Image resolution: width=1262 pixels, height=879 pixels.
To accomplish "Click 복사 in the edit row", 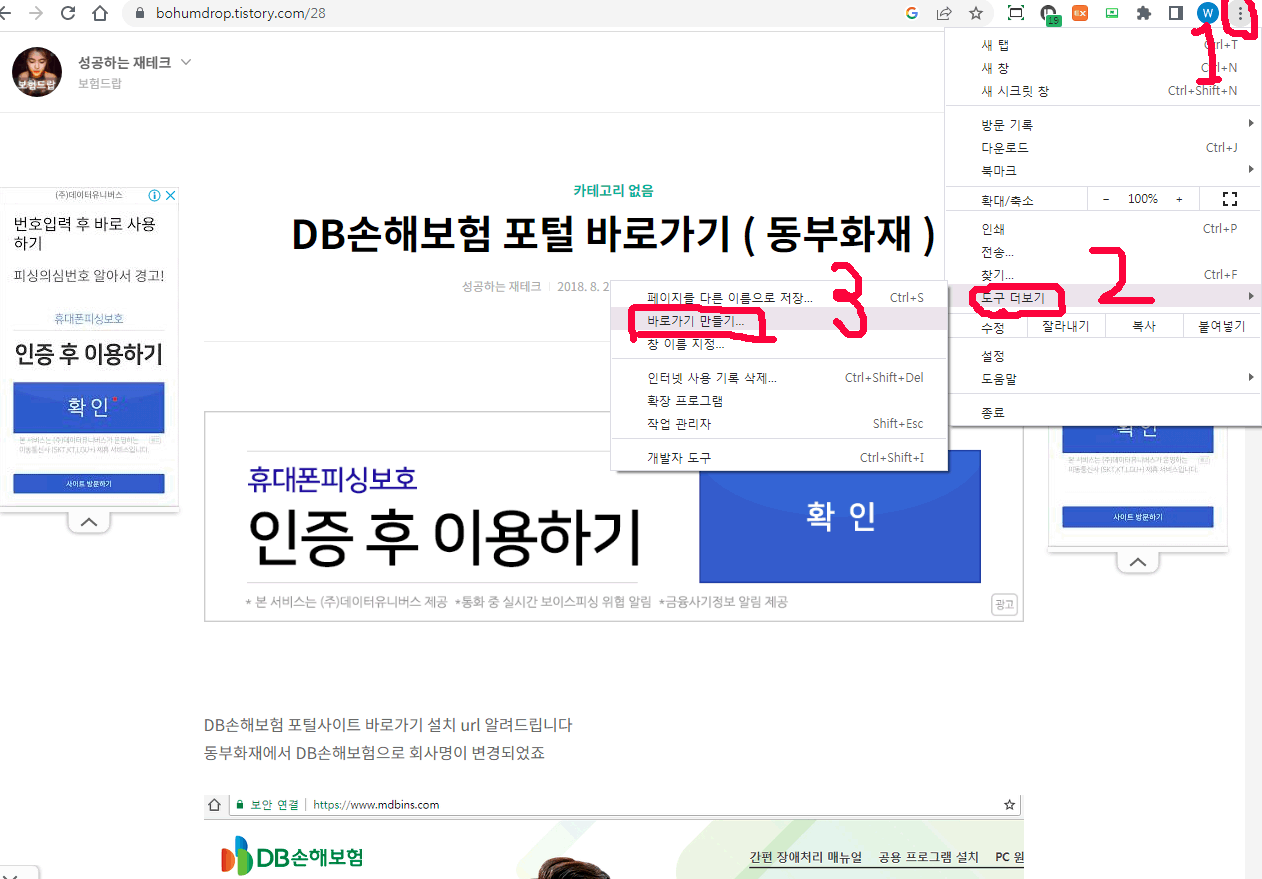I will coord(1144,326).
